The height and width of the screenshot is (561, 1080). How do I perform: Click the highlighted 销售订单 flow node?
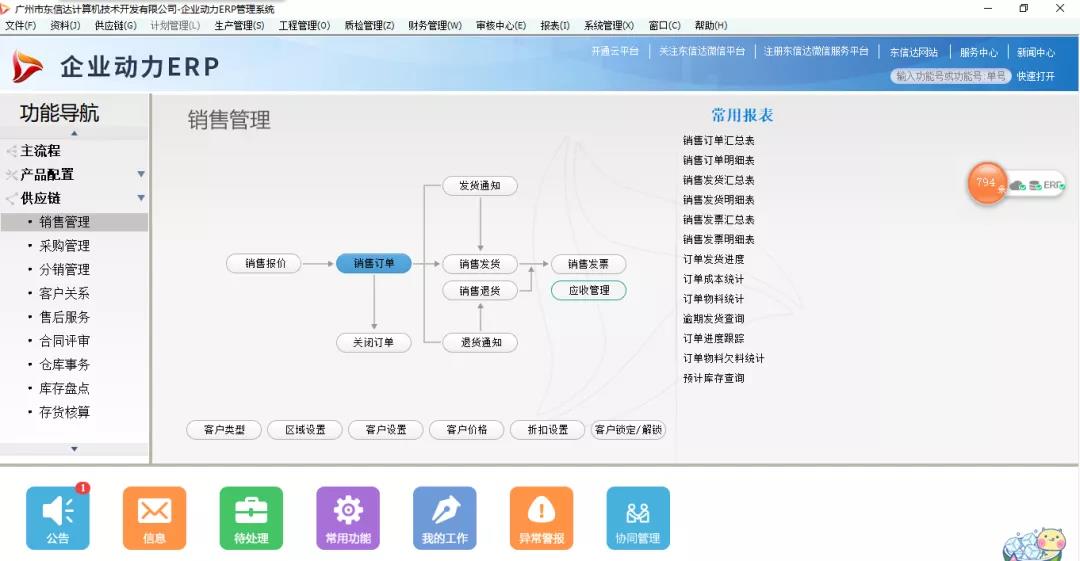click(374, 263)
